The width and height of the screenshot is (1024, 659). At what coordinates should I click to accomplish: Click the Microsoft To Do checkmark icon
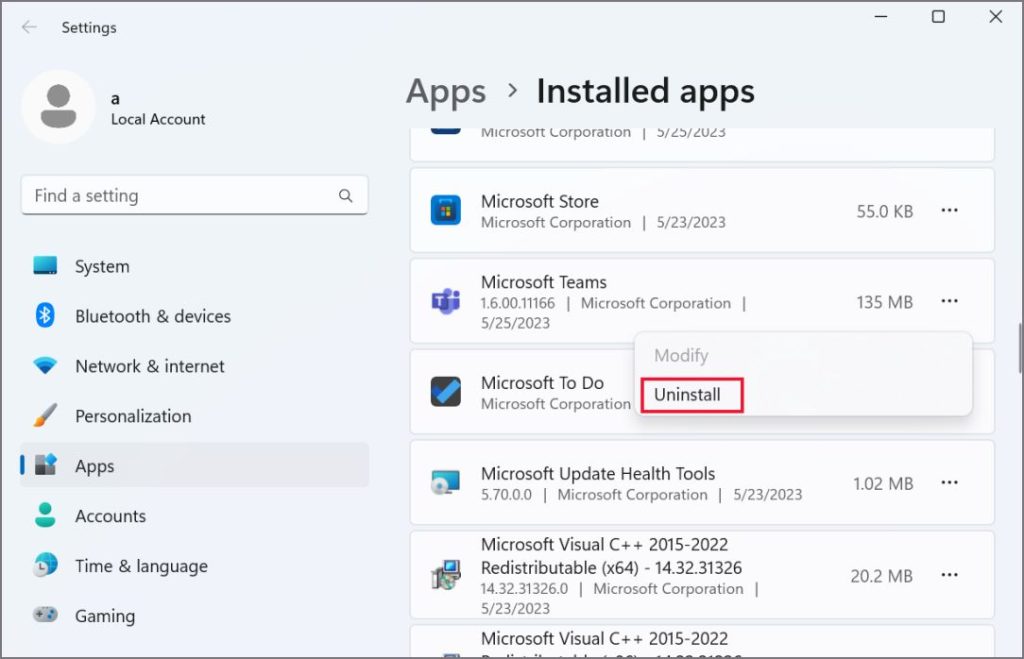click(x=445, y=391)
